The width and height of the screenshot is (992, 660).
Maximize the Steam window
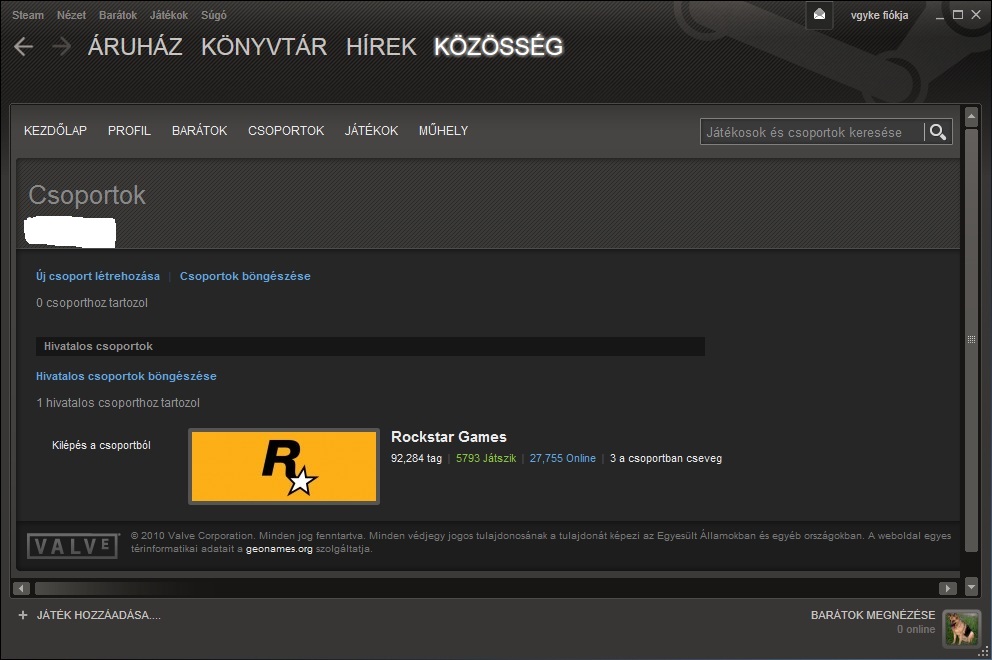click(x=958, y=15)
